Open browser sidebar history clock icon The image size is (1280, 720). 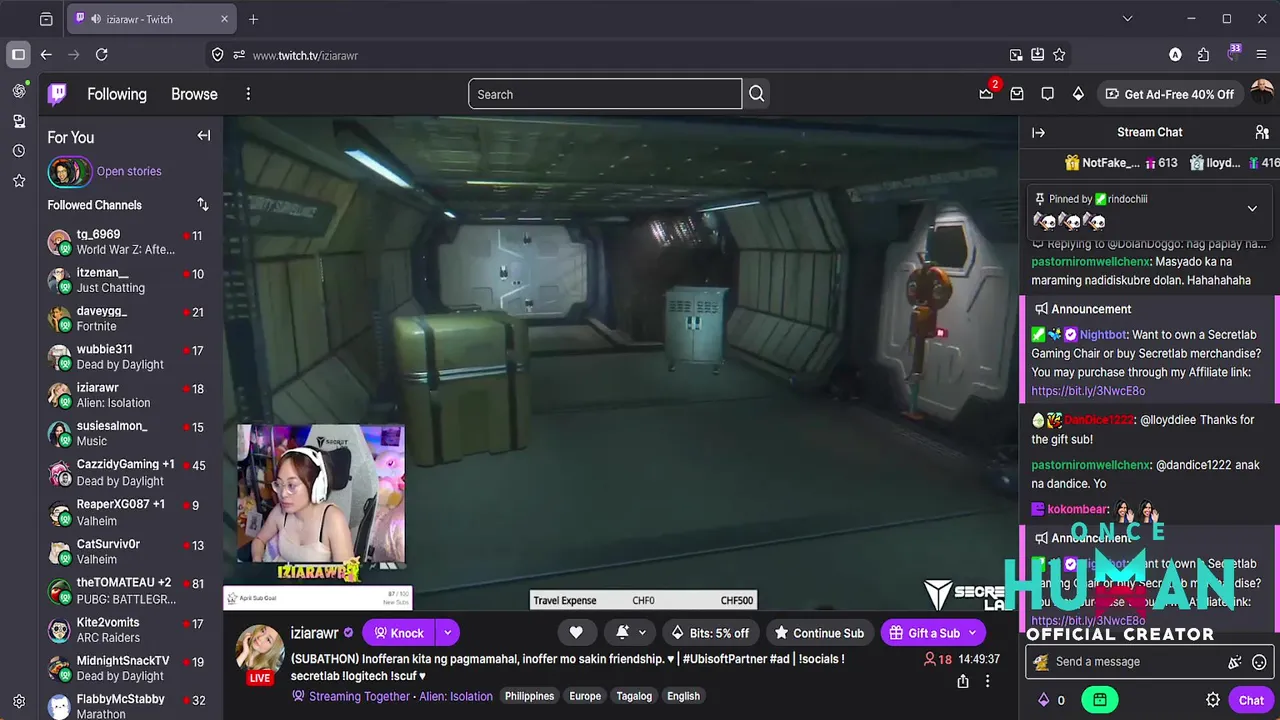pyautogui.click(x=19, y=151)
